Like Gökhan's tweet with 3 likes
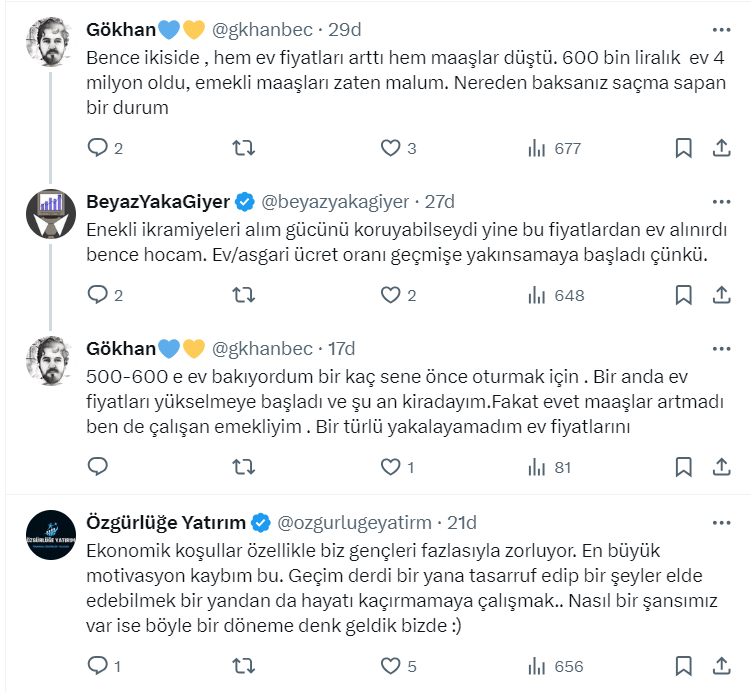 [390, 148]
